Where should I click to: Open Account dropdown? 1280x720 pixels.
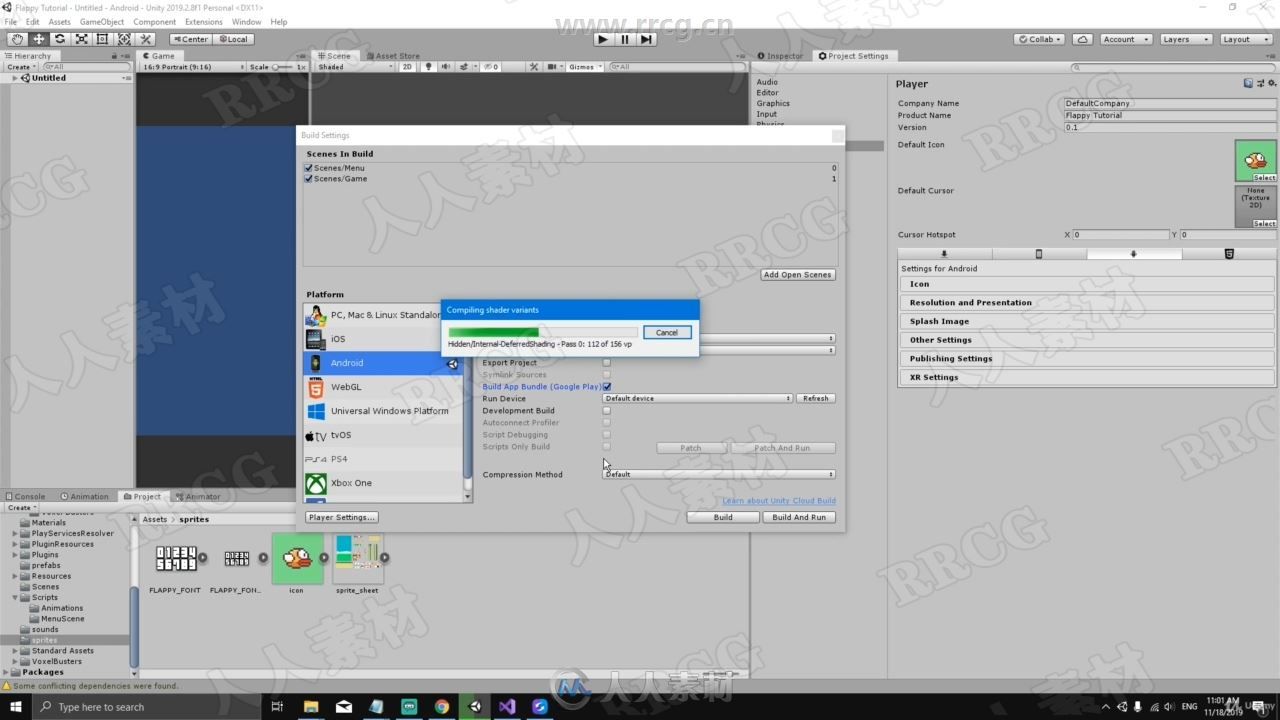tap(1124, 39)
